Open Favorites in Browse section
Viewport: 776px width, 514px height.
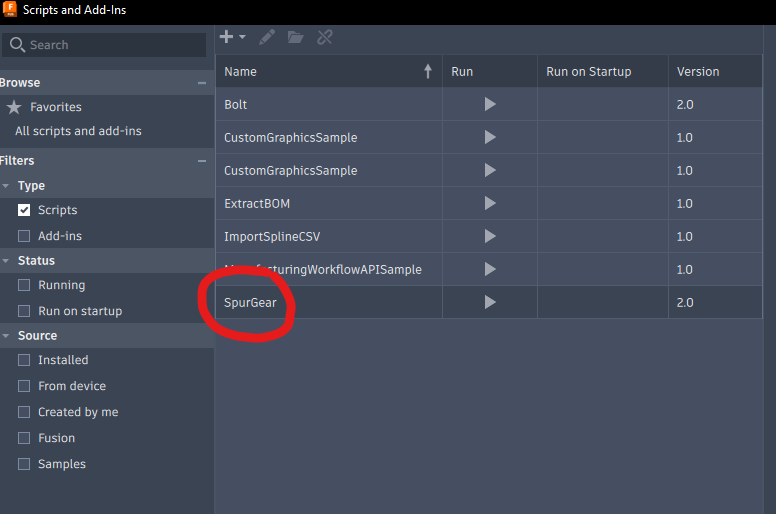56,107
